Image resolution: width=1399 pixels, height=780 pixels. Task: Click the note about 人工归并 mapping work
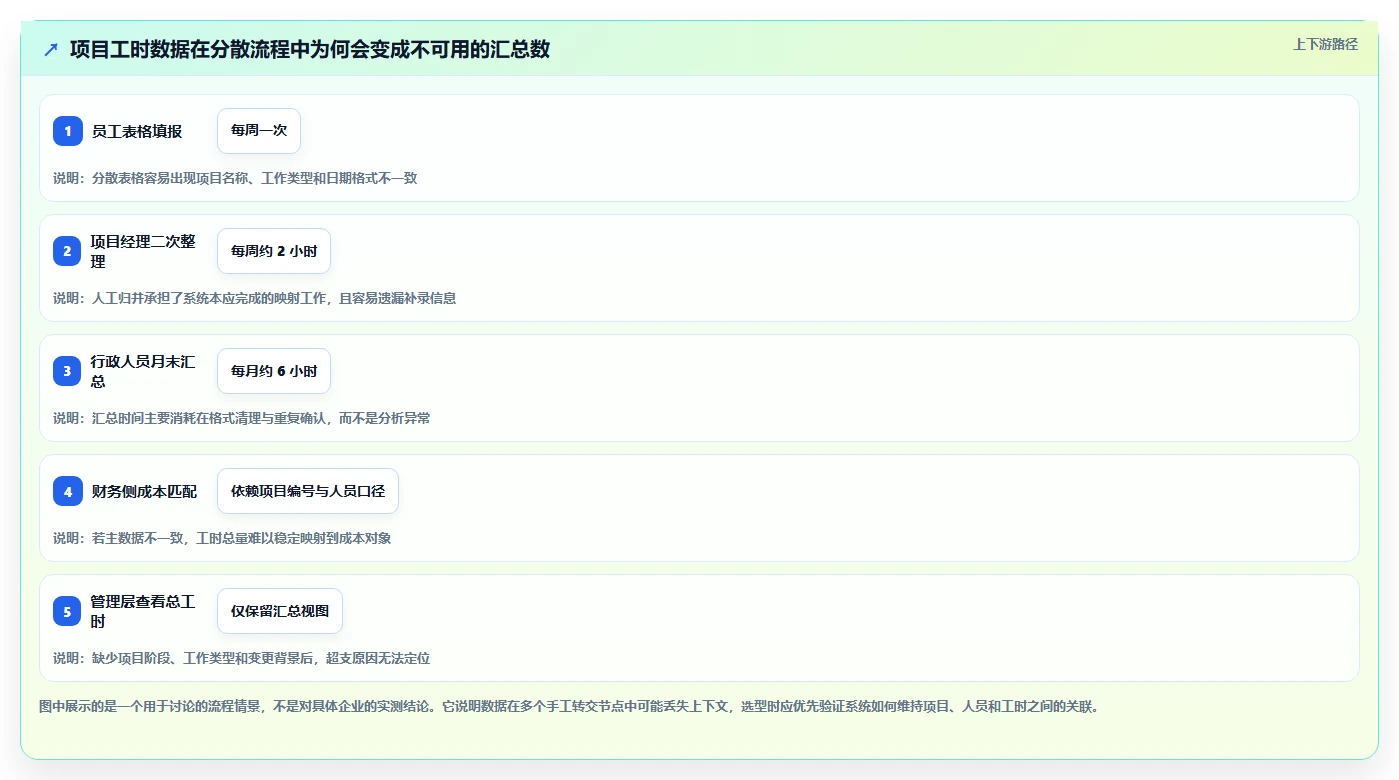click(255, 298)
